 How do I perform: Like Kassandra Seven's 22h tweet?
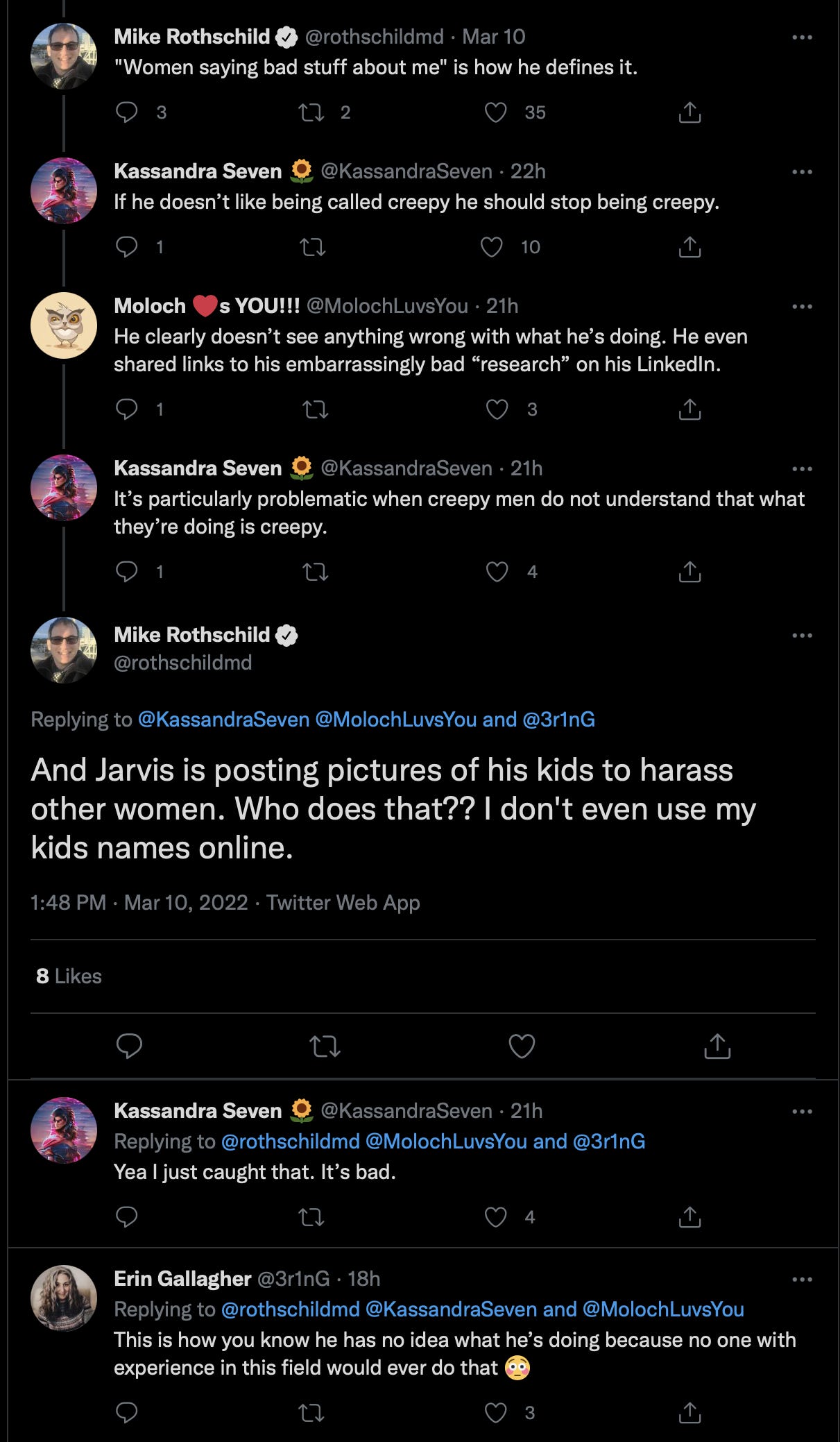pos(492,247)
